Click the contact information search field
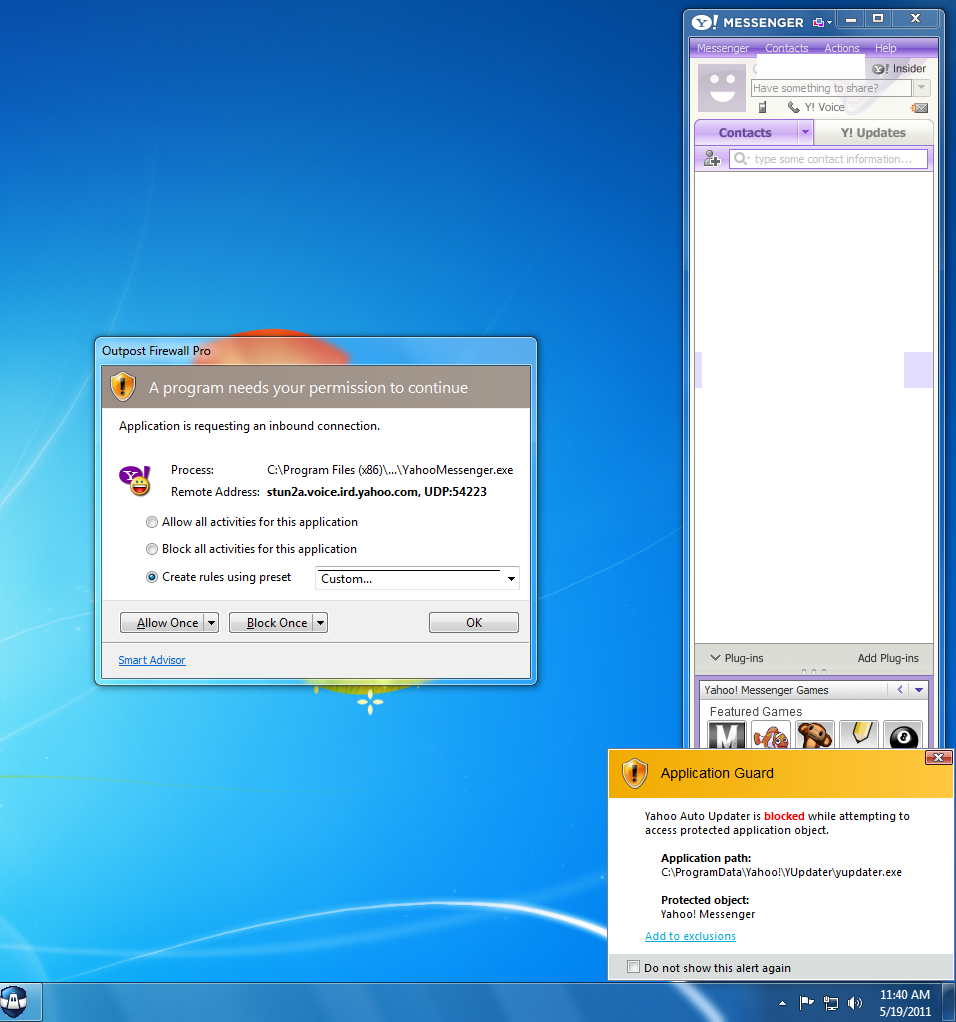The height and width of the screenshot is (1022, 956). coord(828,158)
